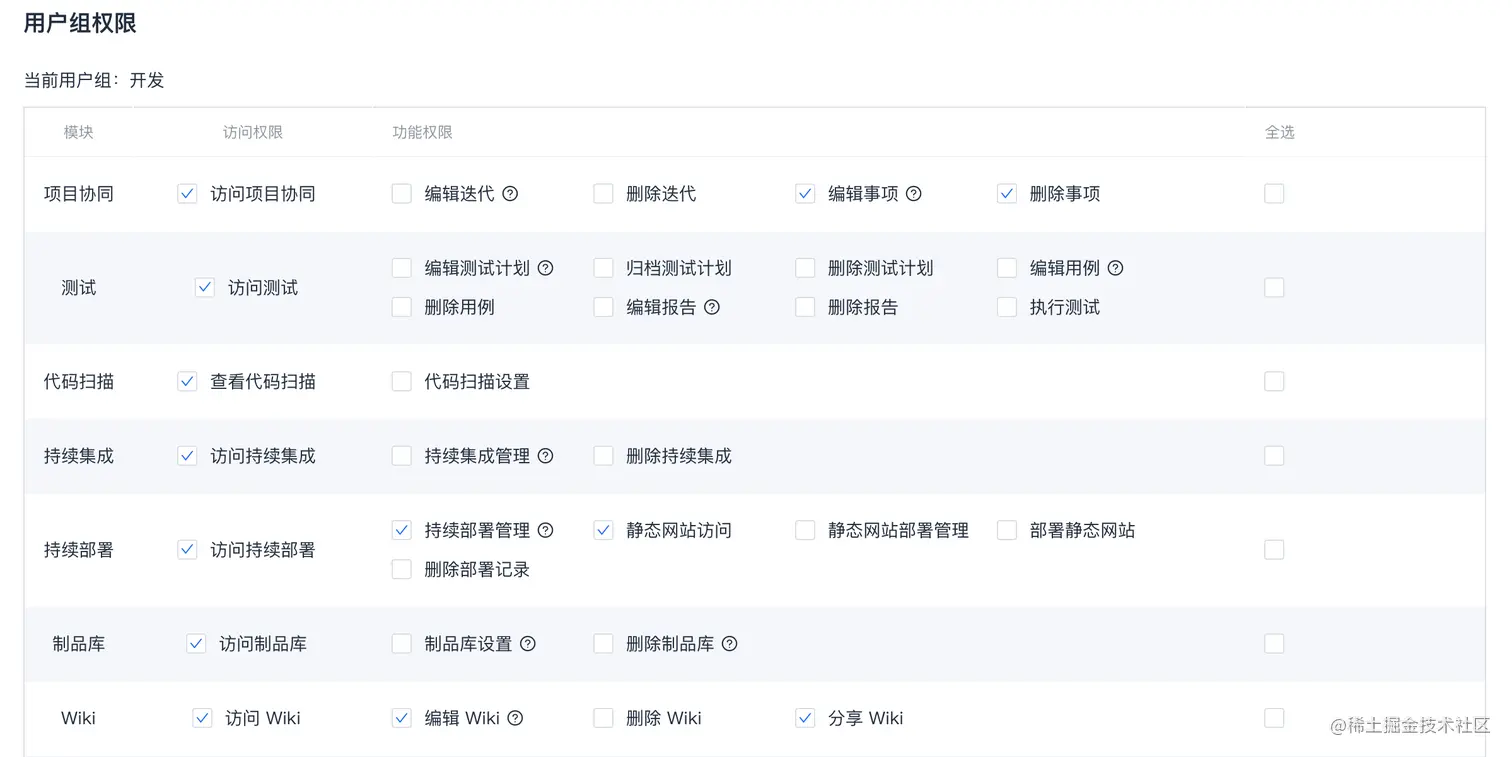
Task: Enable the 删除 Wiki checkbox
Action: pyautogui.click(x=603, y=718)
